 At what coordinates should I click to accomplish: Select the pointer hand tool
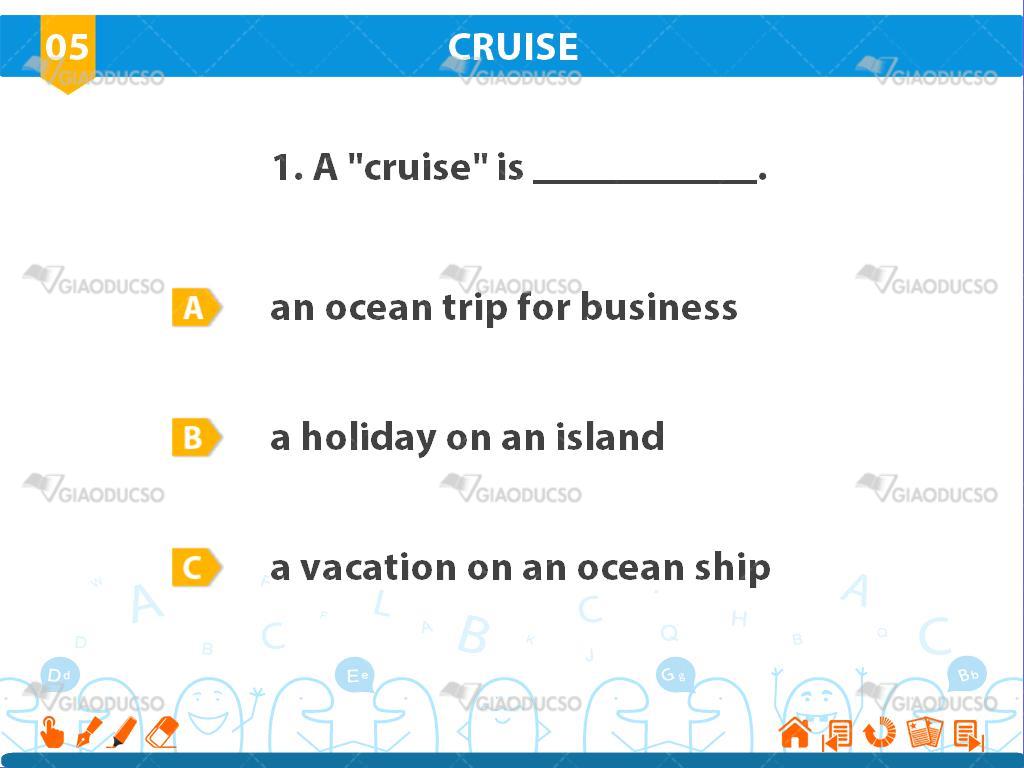(x=52, y=732)
